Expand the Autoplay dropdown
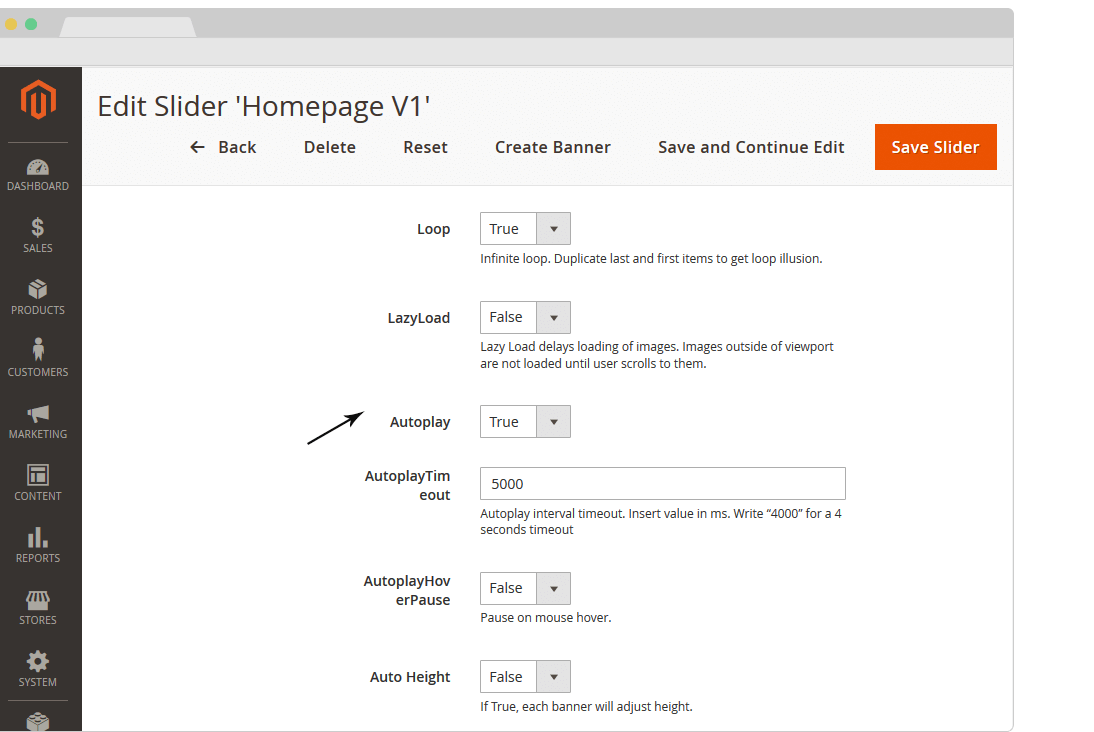 point(525,422)
